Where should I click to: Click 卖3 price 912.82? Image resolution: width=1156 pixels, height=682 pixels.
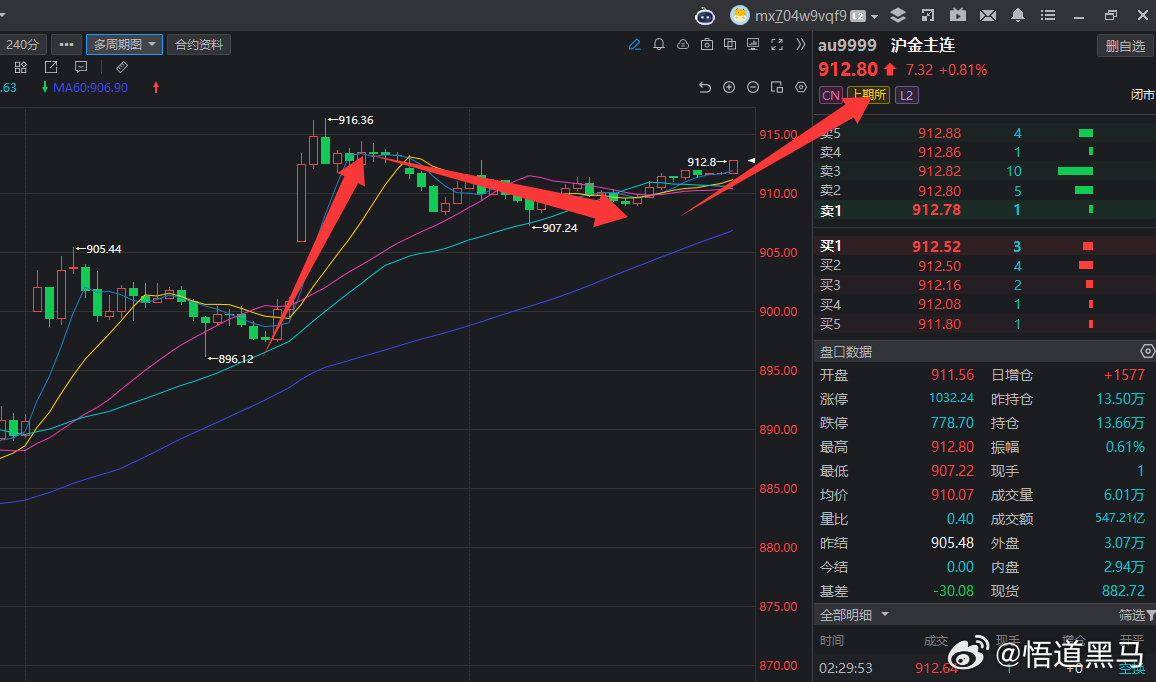coord(939,171)
